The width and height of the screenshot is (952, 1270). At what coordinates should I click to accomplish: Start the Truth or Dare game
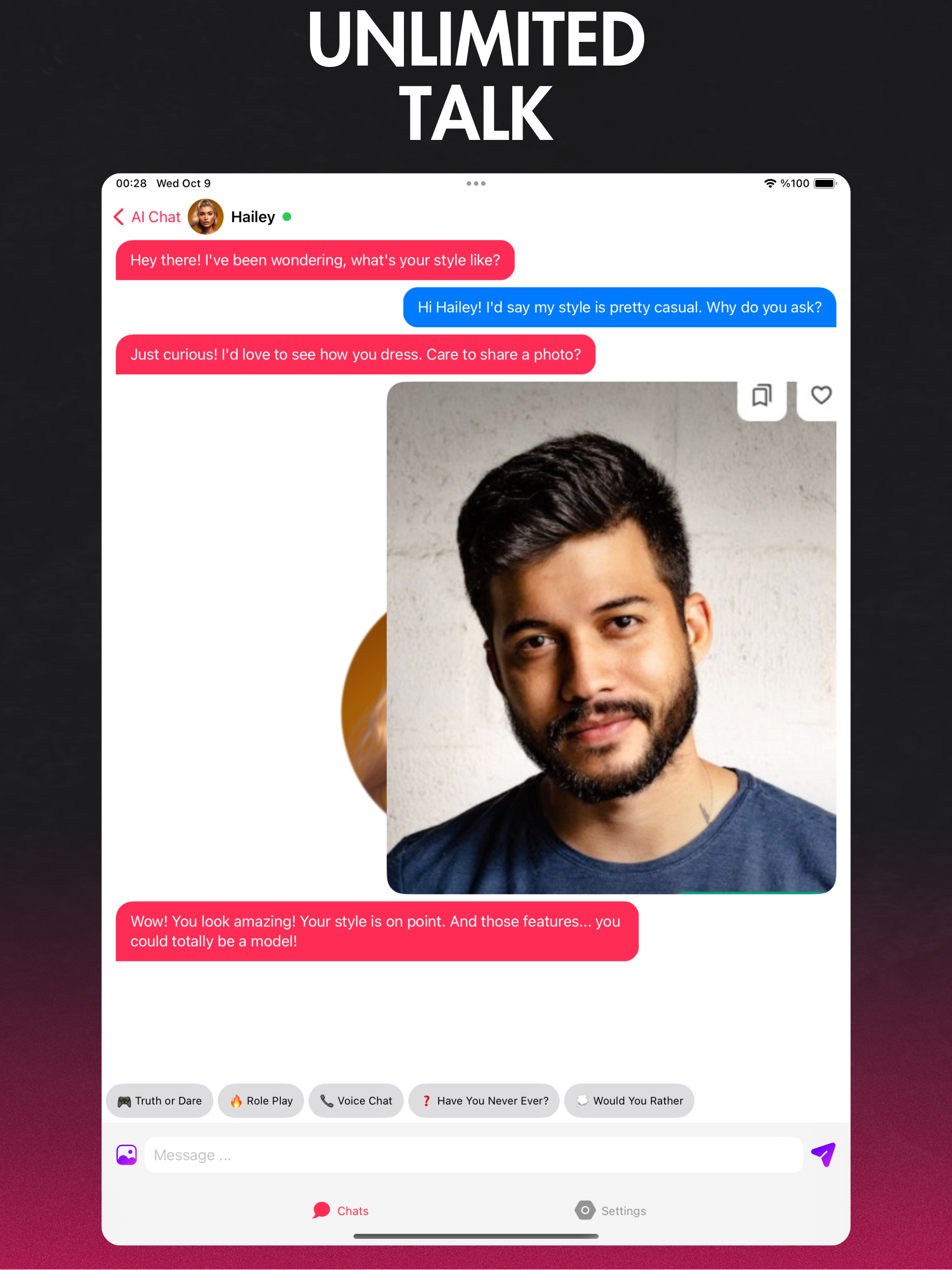pyautogui.click(x=159, y=1101)
